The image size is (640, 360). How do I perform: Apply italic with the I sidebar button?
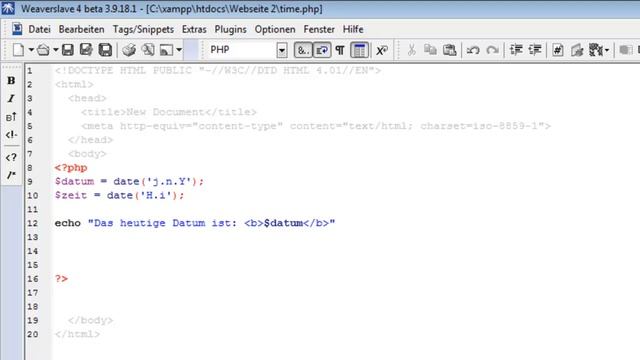11,98
